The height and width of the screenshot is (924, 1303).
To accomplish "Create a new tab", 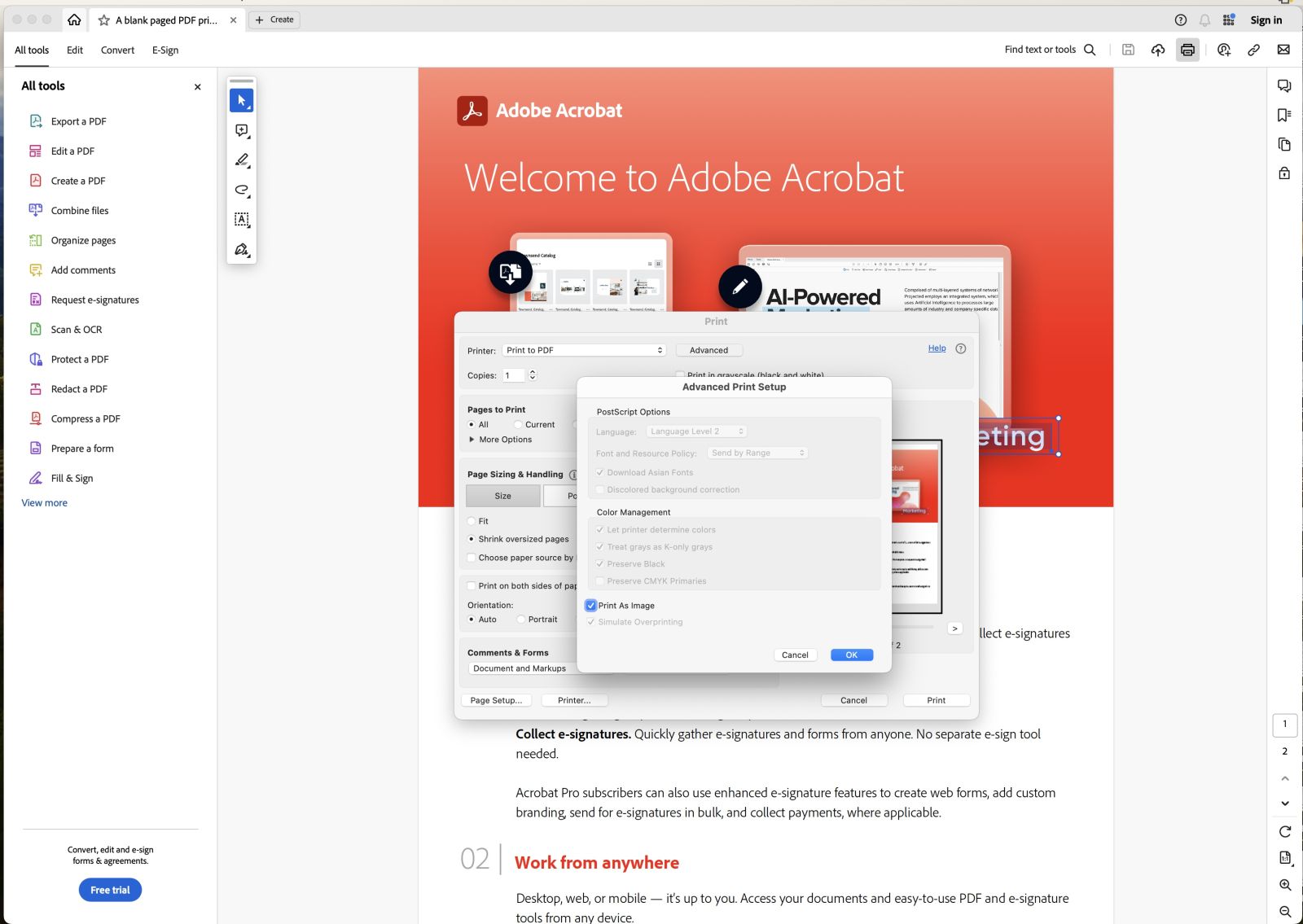I will 274,20.
